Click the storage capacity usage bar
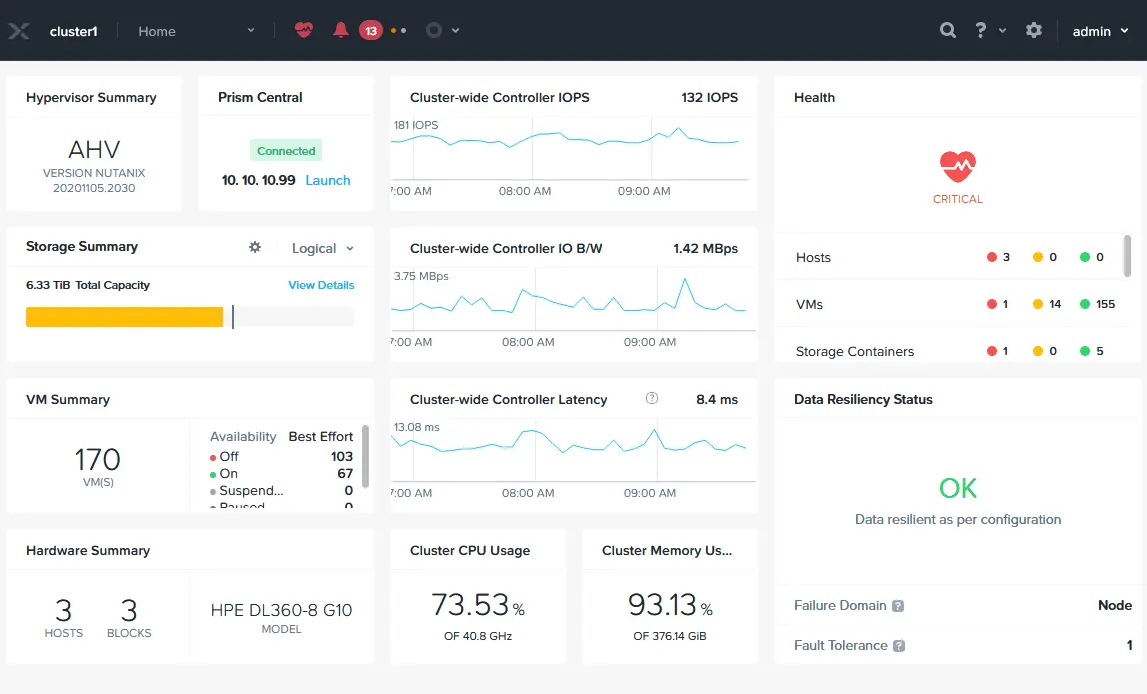The image size is (1147, 694). point(189,317)
